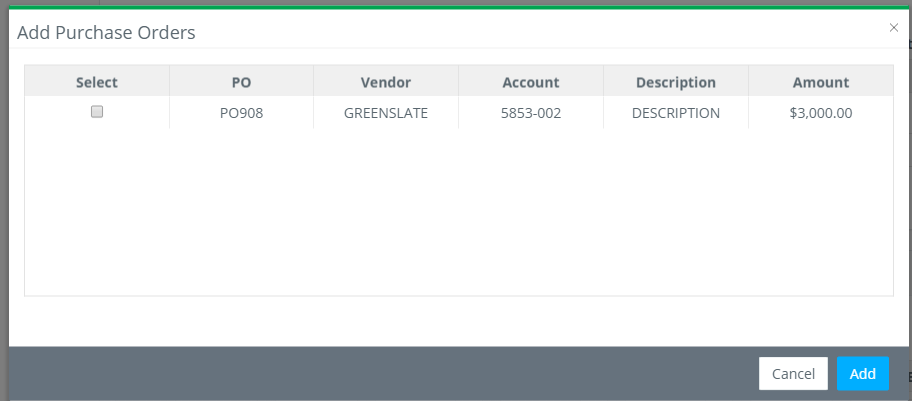The height and width of the screenshot is (401, 912).
Task: Click the blue Add button
Action: 863,374
